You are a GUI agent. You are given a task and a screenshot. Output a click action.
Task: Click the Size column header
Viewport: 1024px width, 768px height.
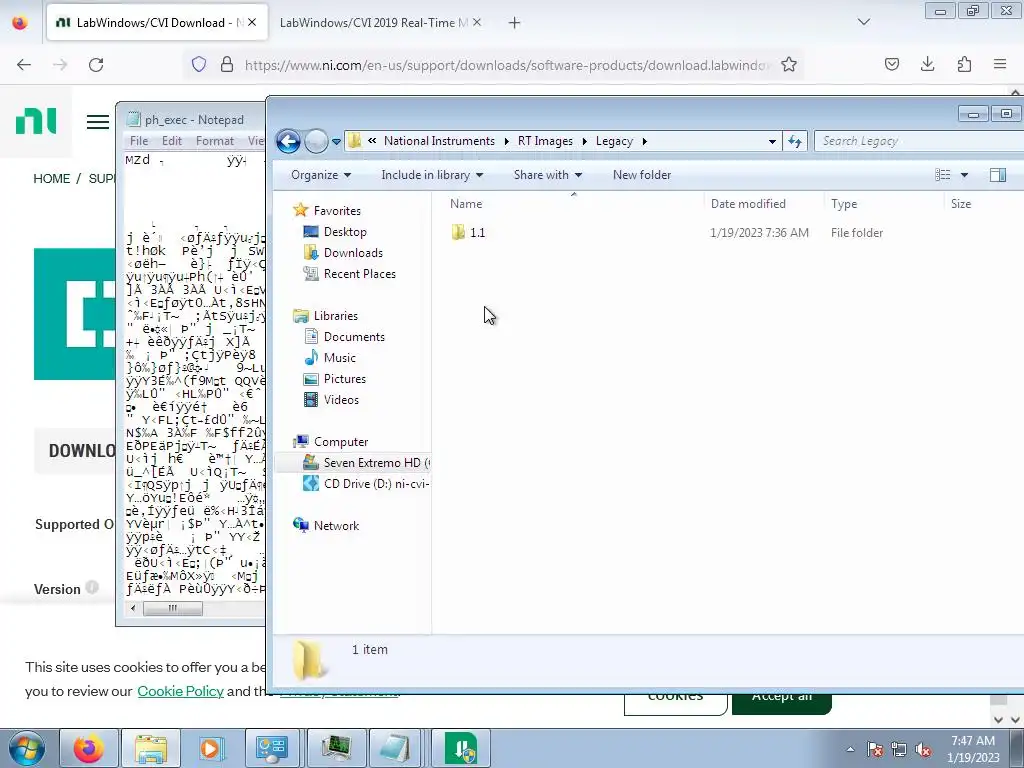tap(961, 204)
